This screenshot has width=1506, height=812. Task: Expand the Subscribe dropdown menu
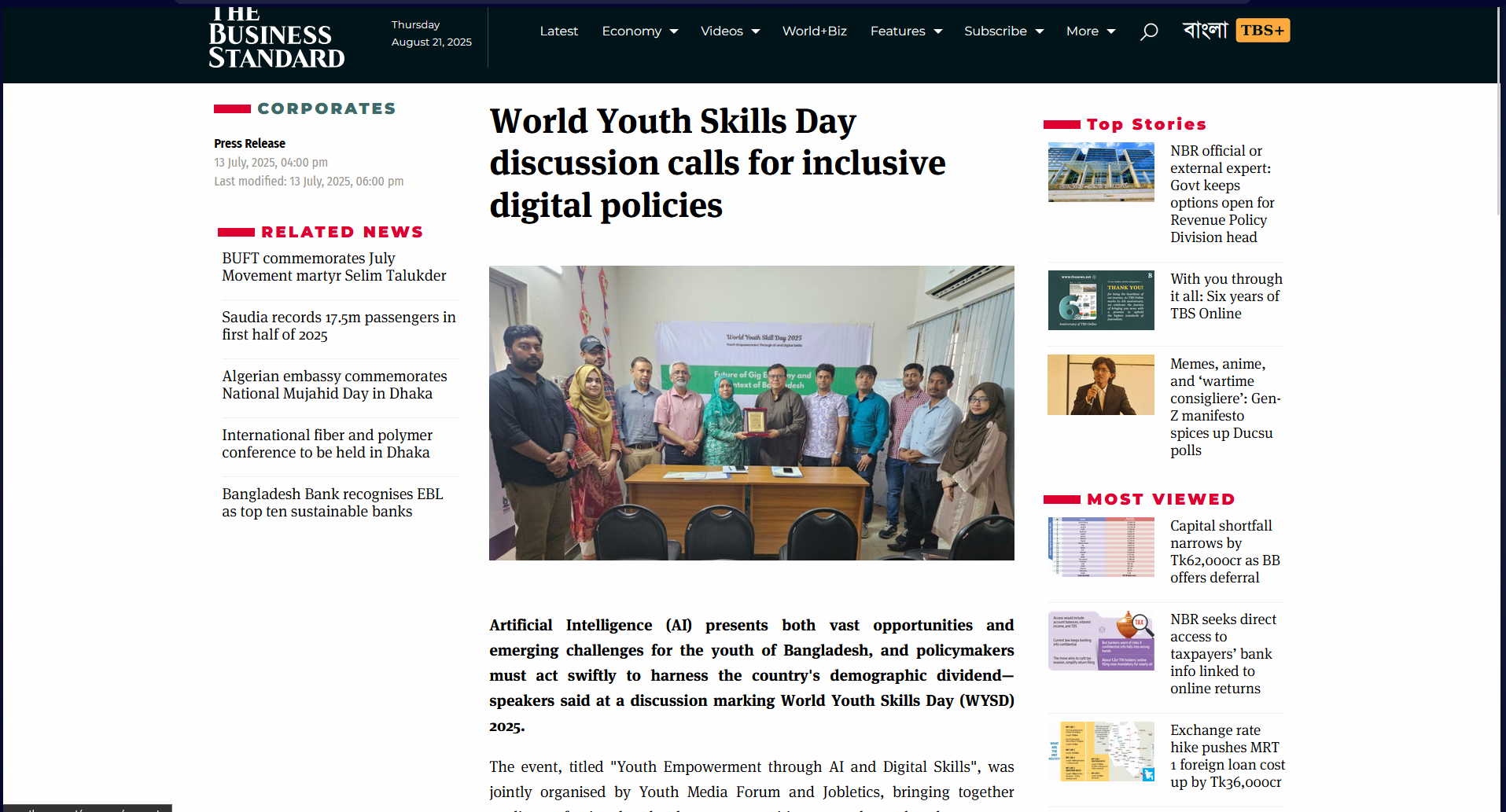[1003, 31]
